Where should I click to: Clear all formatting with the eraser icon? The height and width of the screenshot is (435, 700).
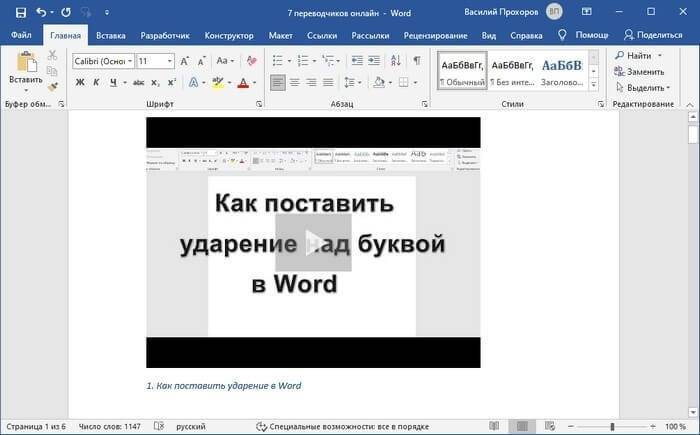(x=251, y=61)
